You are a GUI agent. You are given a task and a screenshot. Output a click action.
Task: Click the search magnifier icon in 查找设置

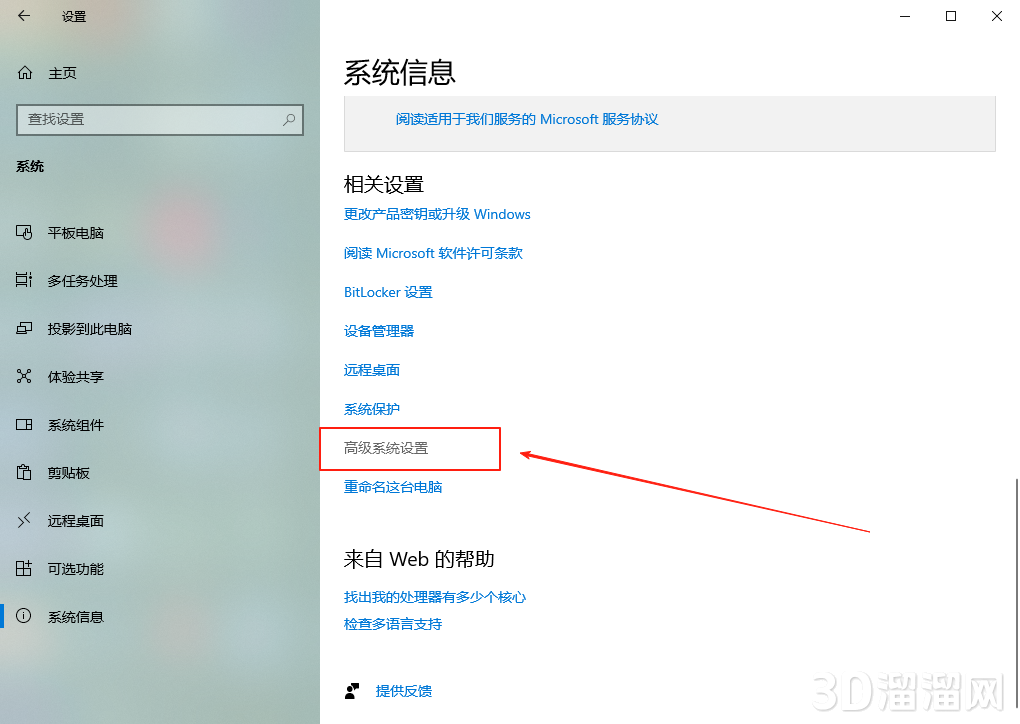point(289,120)
